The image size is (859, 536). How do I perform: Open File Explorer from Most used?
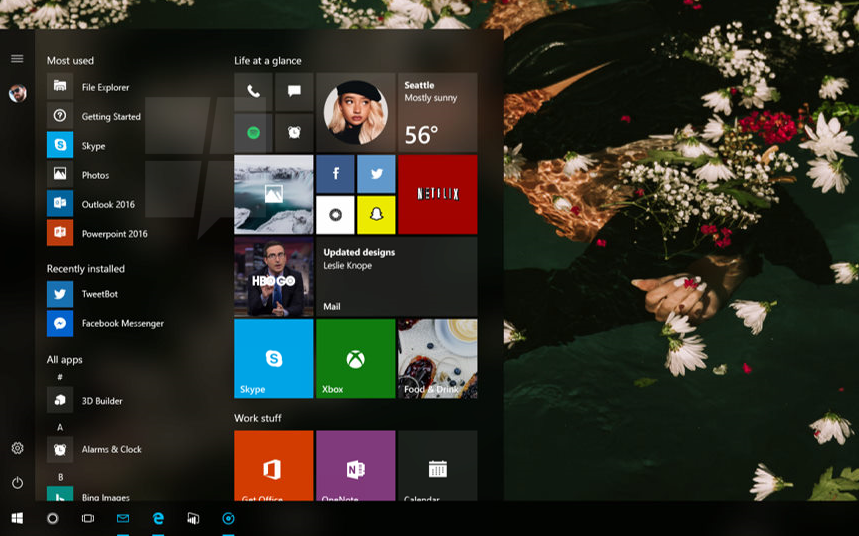coord(105,87)
